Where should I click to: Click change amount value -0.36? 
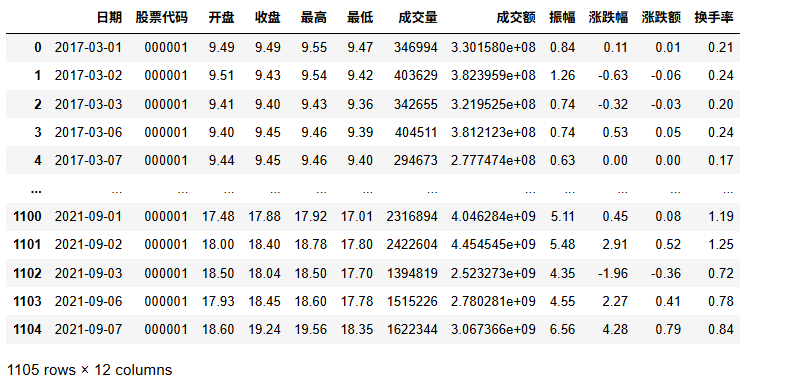click(666, 273)
